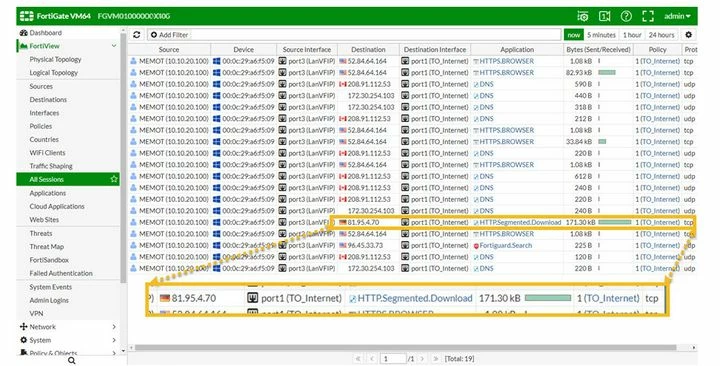Click the favorite star on All Sessions
Screen dimensions: 720x366
114,179
